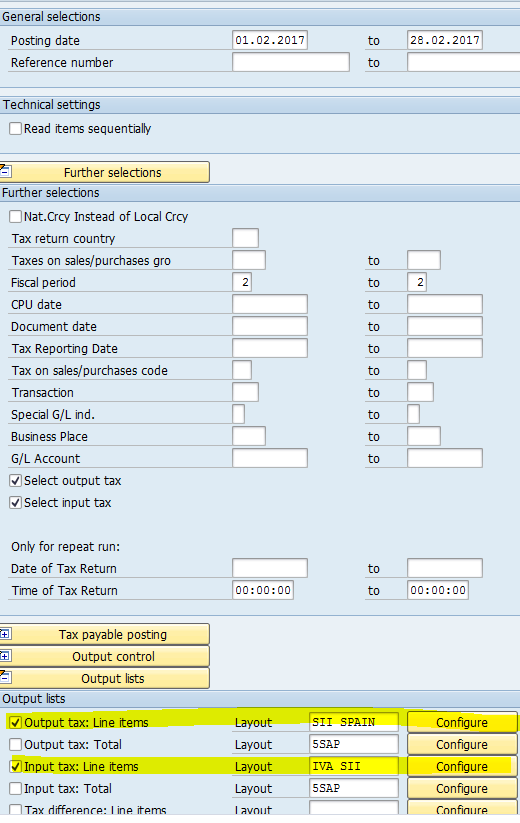Expand the Tax payable posting section
The width and height of the screenshot is (520, 823).
(x=105, y=634)
